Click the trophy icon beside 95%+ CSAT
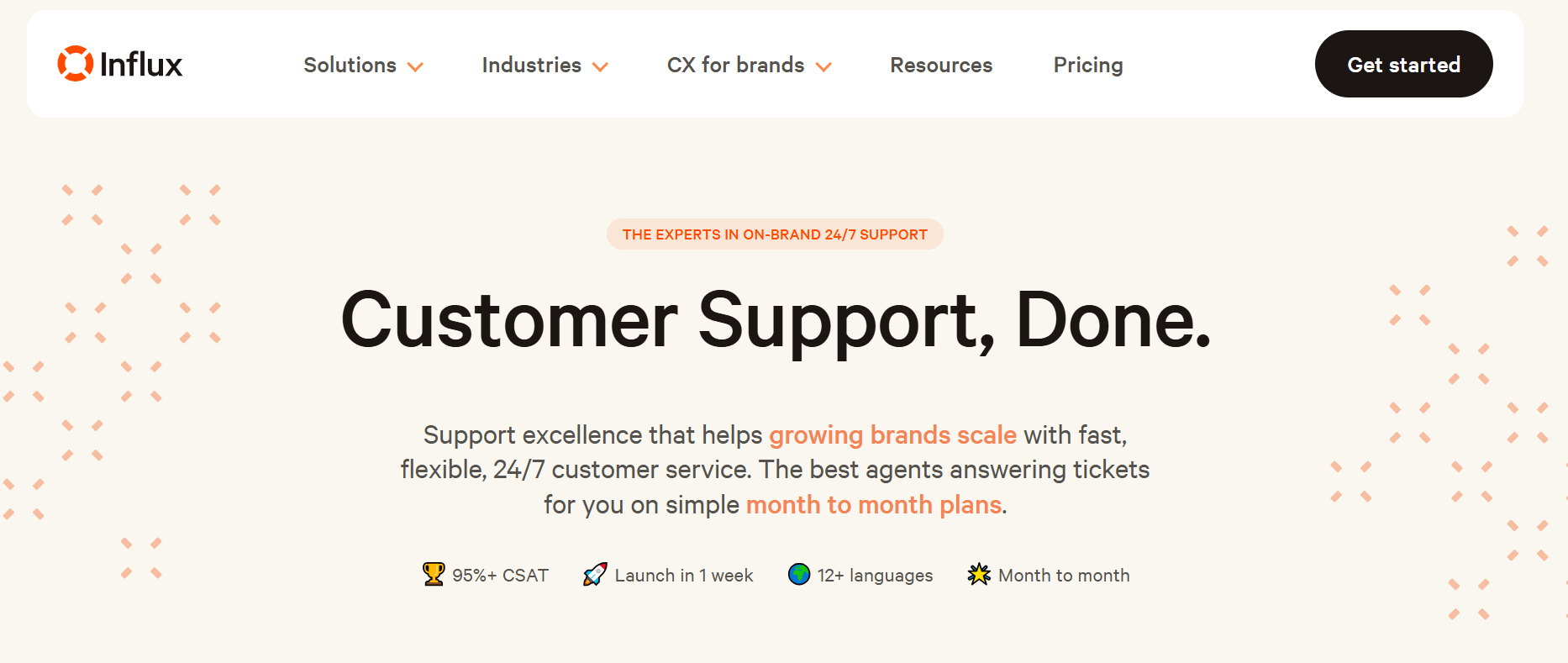The image size is (1568, 663). coord(434,574)
